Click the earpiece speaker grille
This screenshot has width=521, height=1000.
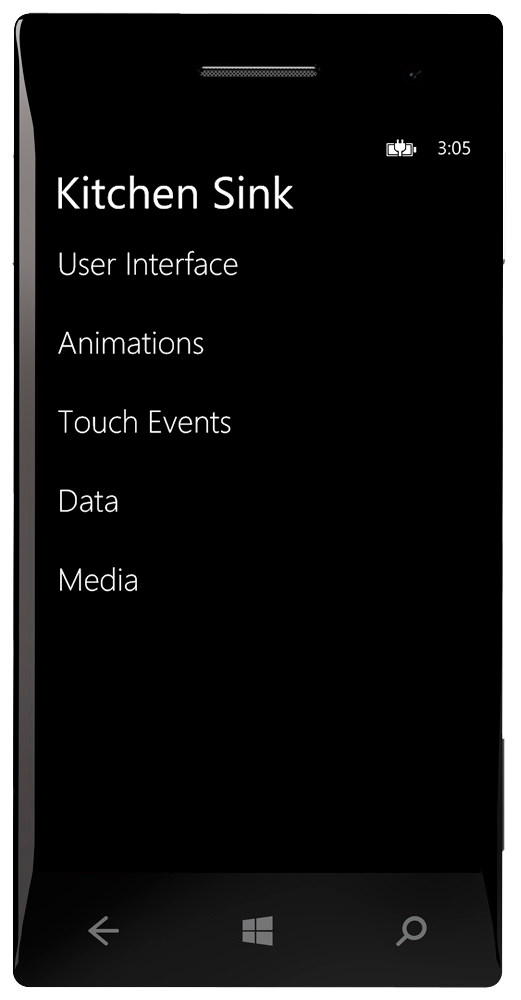coord(258,71)
